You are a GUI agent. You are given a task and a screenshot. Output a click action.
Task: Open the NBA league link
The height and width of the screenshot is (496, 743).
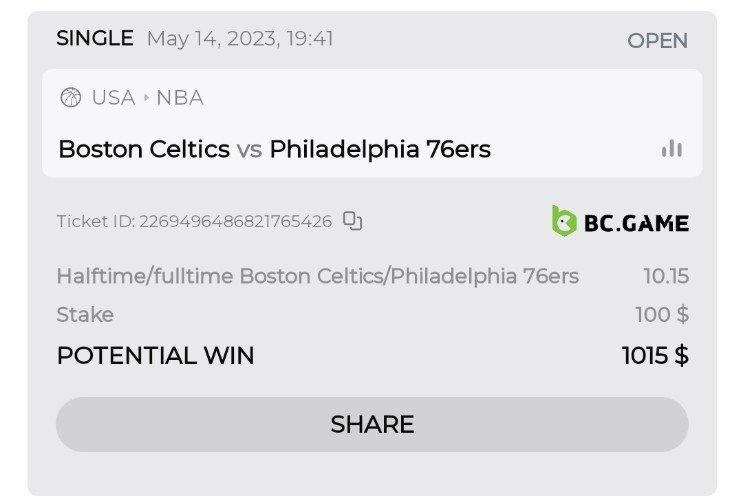[180, 98]
